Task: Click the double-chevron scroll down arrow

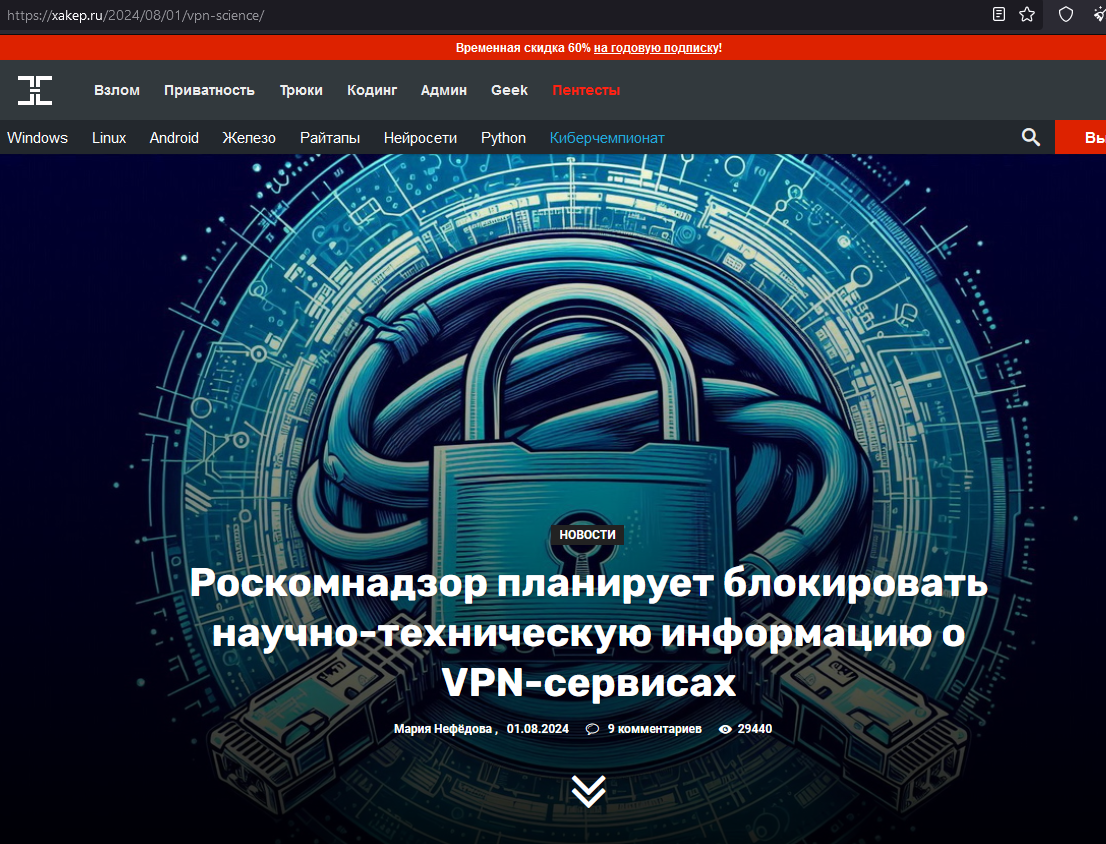Action: point(588,792)
